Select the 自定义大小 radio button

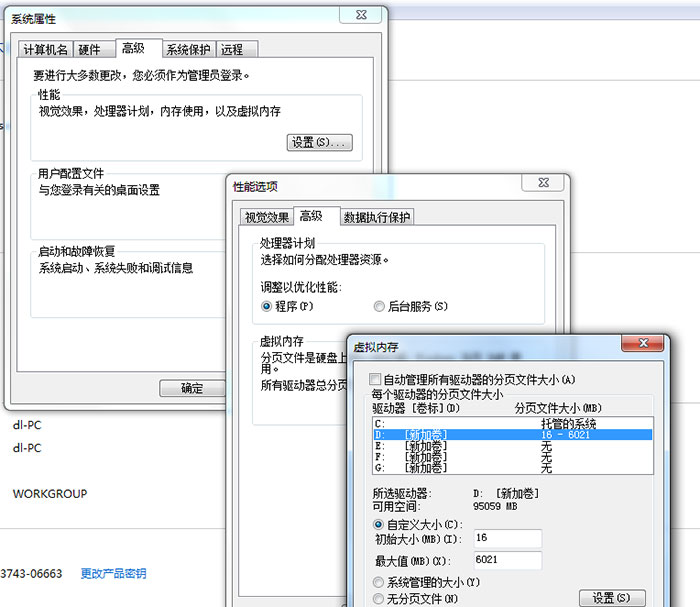point(377,524)
